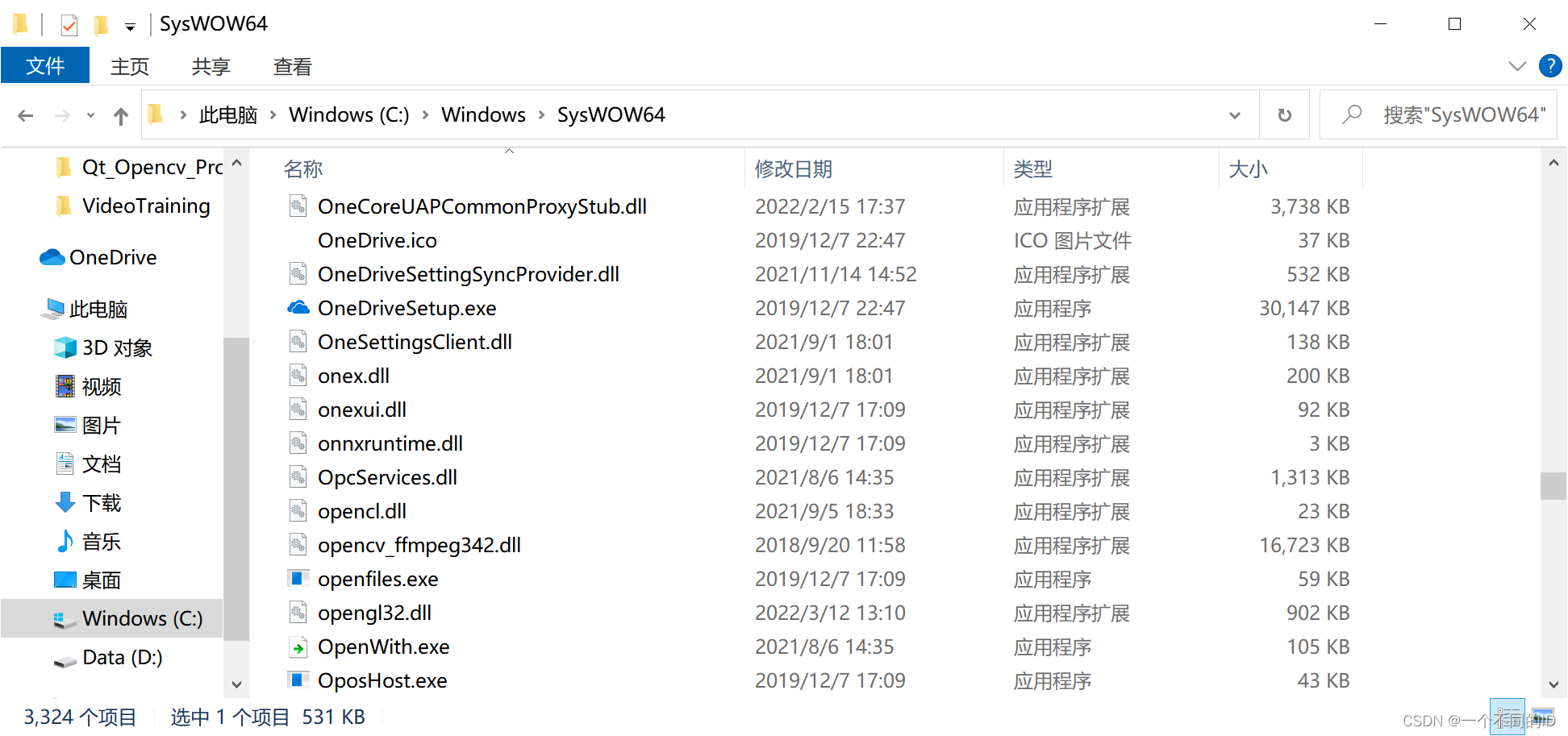This screenshot has width=1568, height=736.
Task: Open Explorer help question mark
Action: [x=1550, y=65]
